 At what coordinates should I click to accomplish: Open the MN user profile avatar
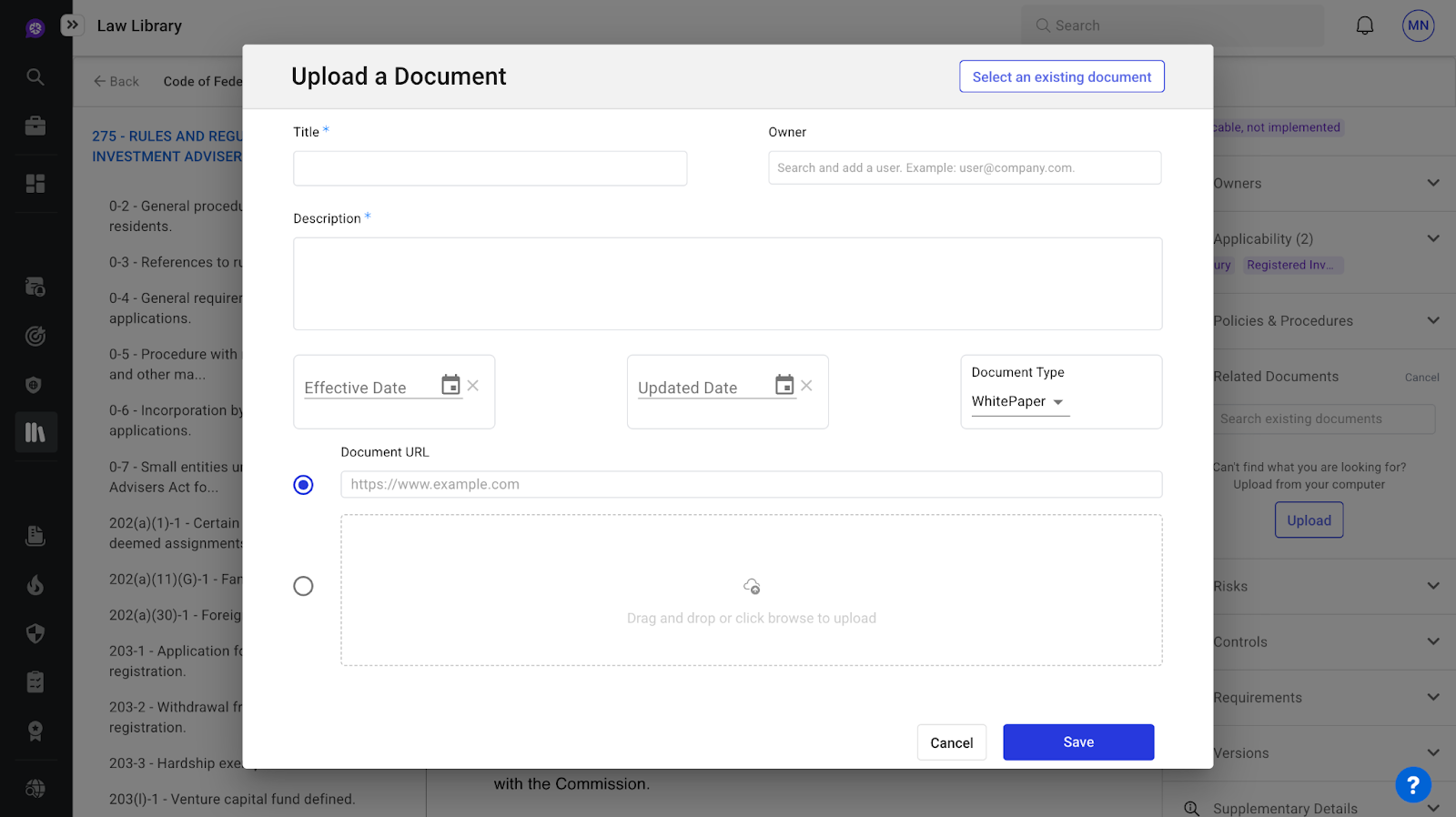pos(1418,25)
